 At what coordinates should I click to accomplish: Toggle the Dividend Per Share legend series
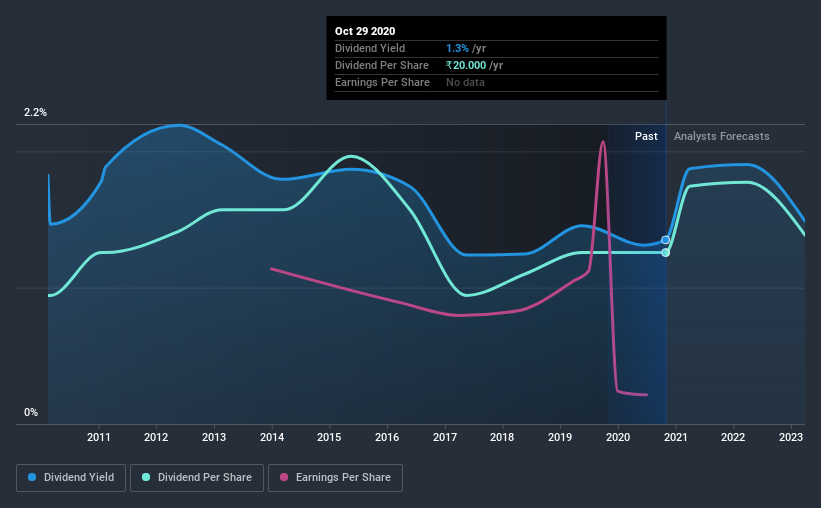tap(197, 478)
